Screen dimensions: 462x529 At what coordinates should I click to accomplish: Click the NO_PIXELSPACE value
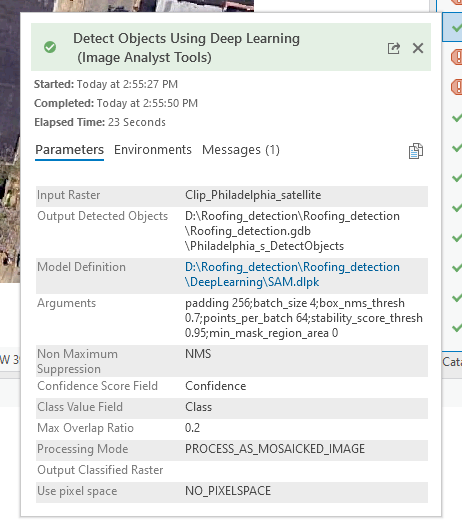(x=228, y=491)
